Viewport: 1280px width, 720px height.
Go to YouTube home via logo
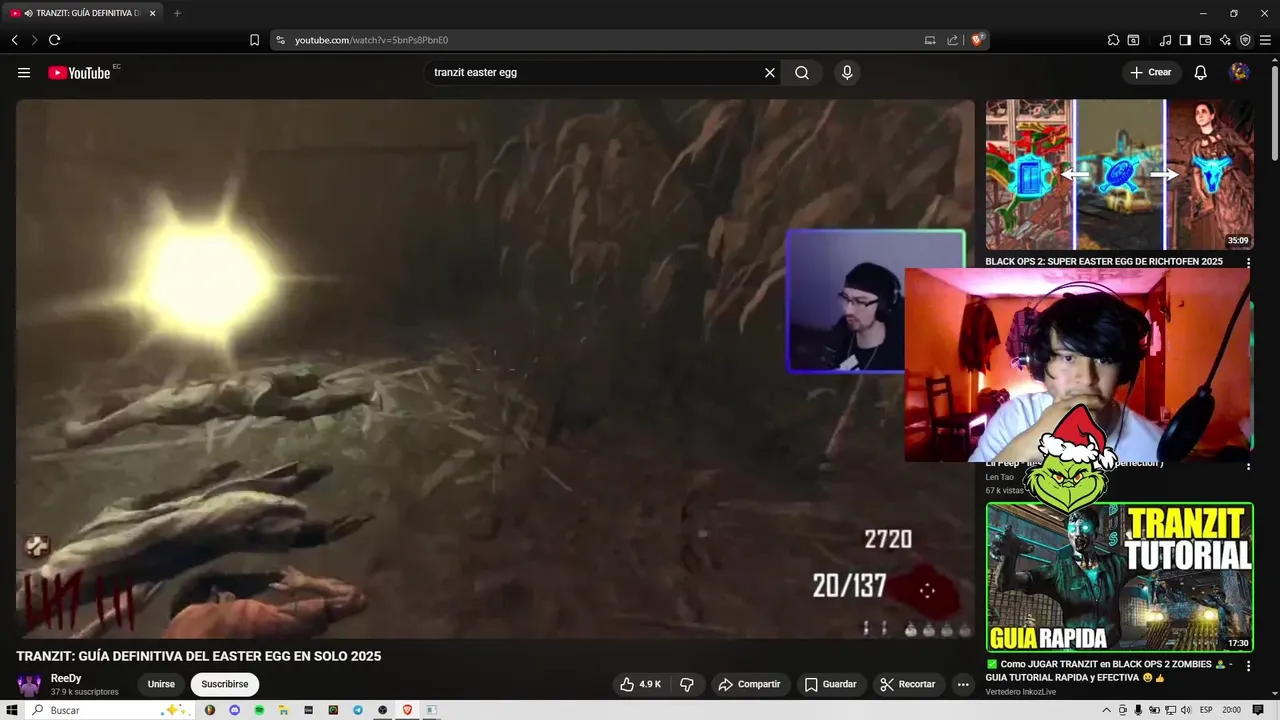(x=79, y=73)
